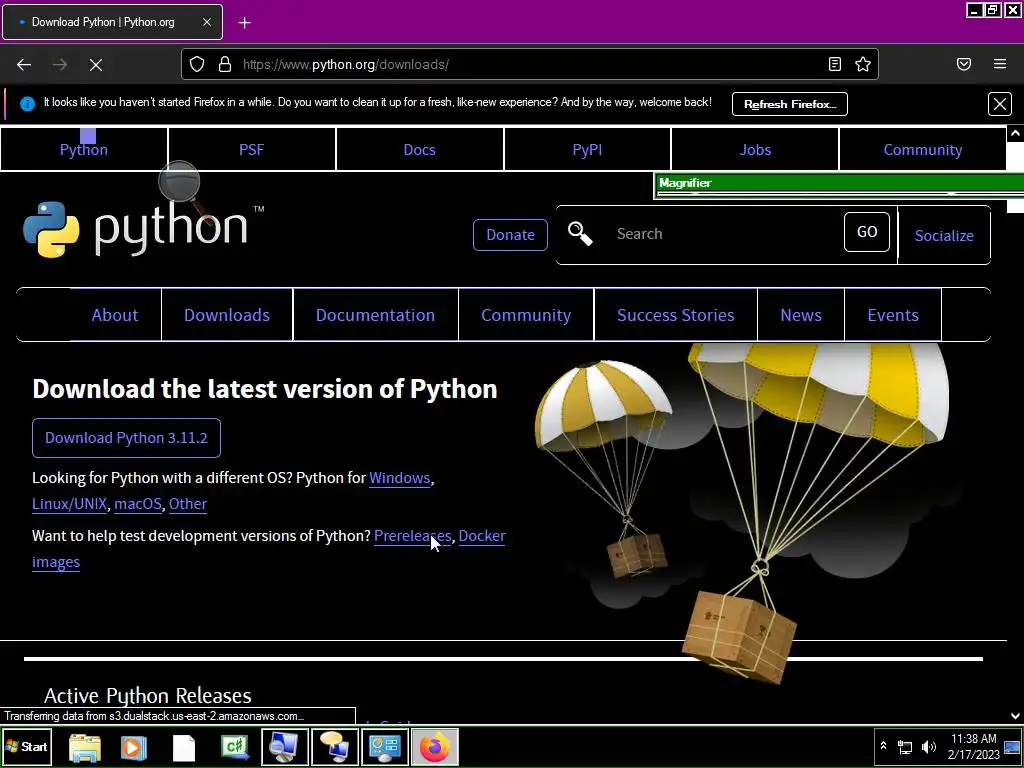Follow the Windows download link
Image resolution: width=1024 pixels, height=768 pixels.
400,478
